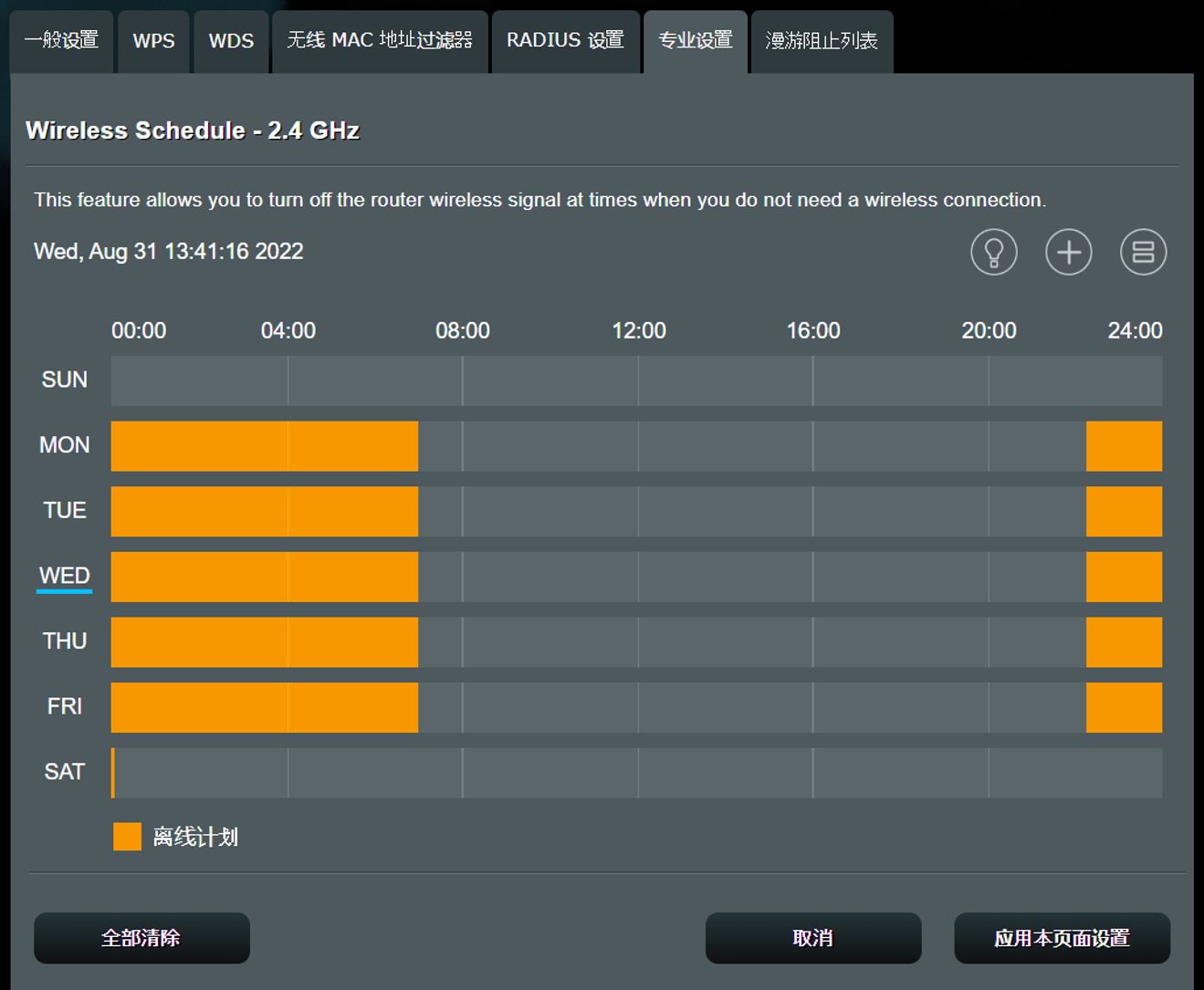Click the 08:00 time label
This screenshot has width=1204, height=990.
click(x=463, y=330)
